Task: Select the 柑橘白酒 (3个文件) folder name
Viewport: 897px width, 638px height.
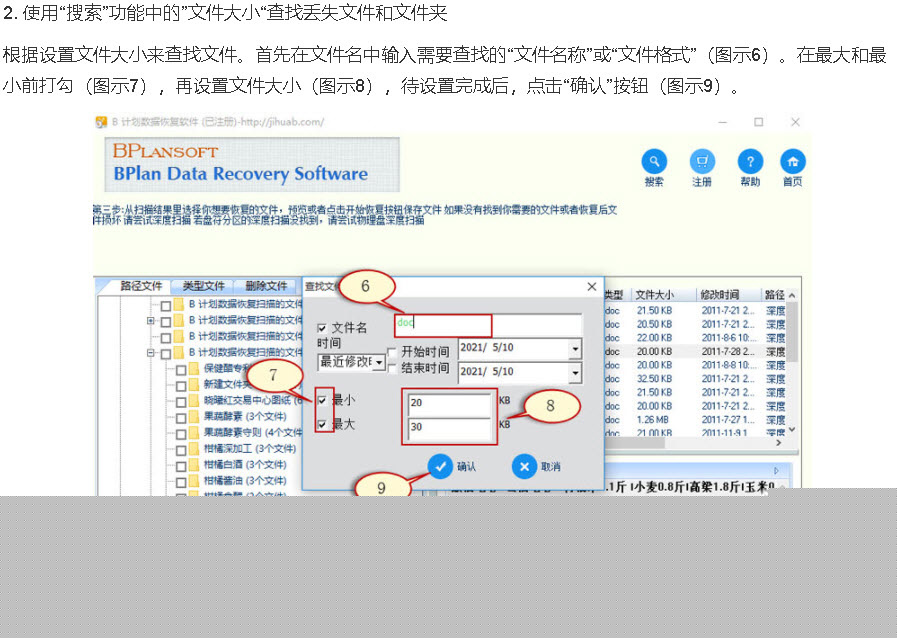Action: pyautogui.click(x=245, y=465)
